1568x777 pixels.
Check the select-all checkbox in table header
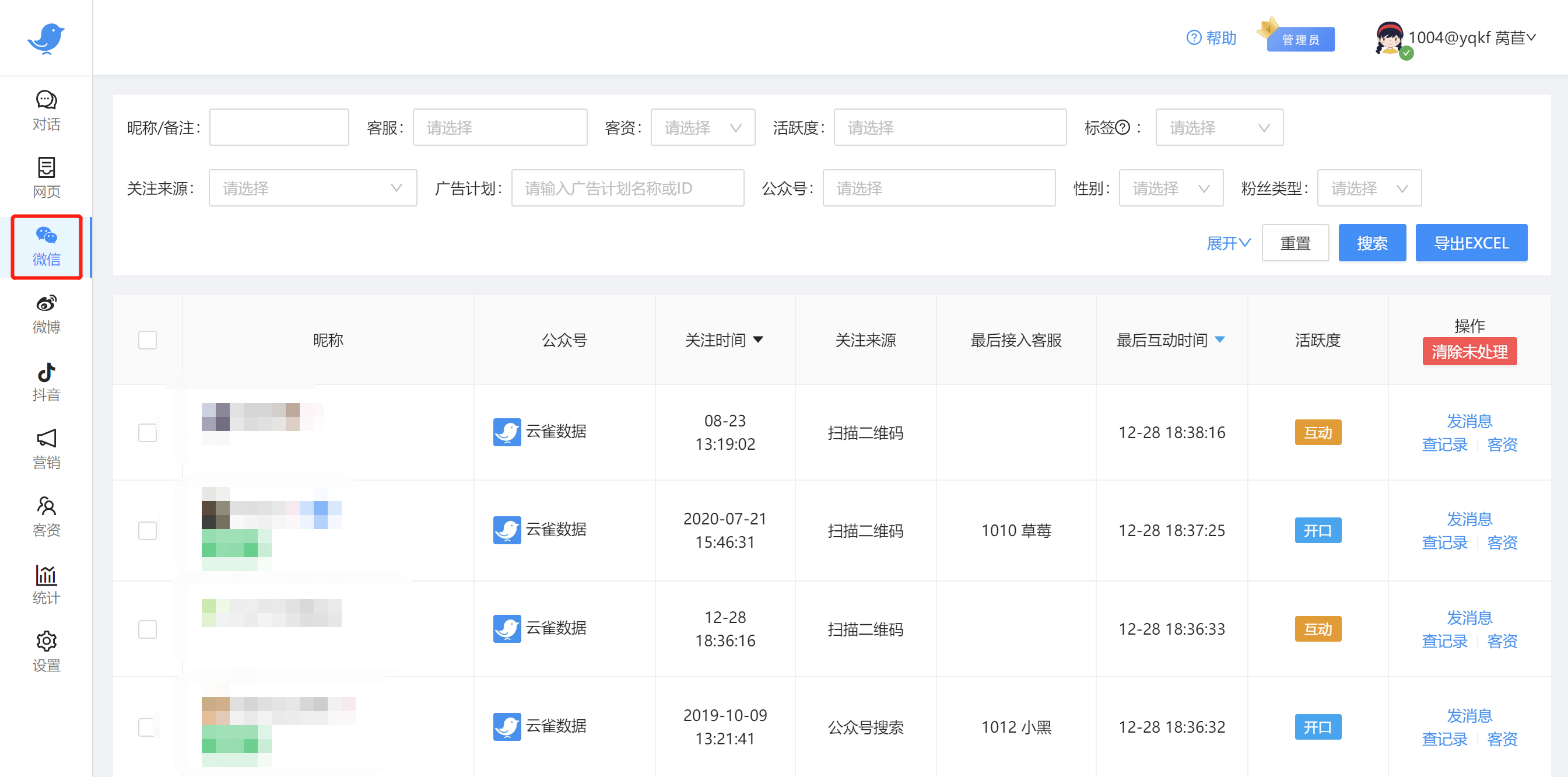[148, 339]
